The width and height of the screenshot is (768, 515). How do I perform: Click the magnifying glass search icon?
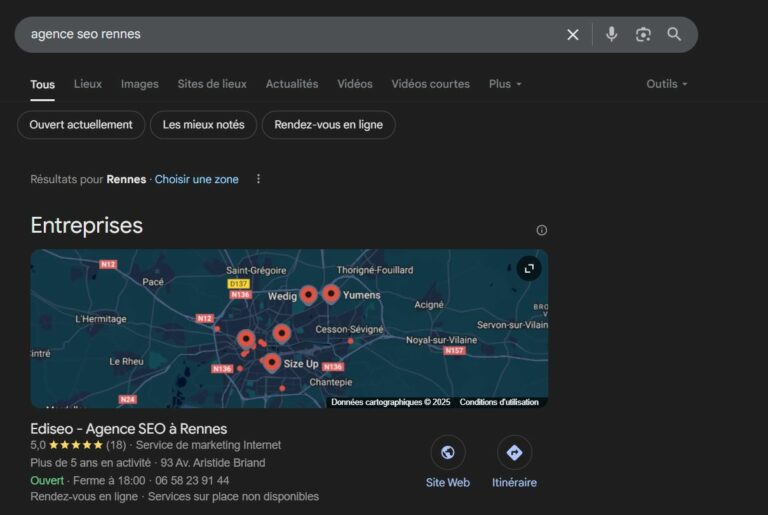click(x=674, y=34)
